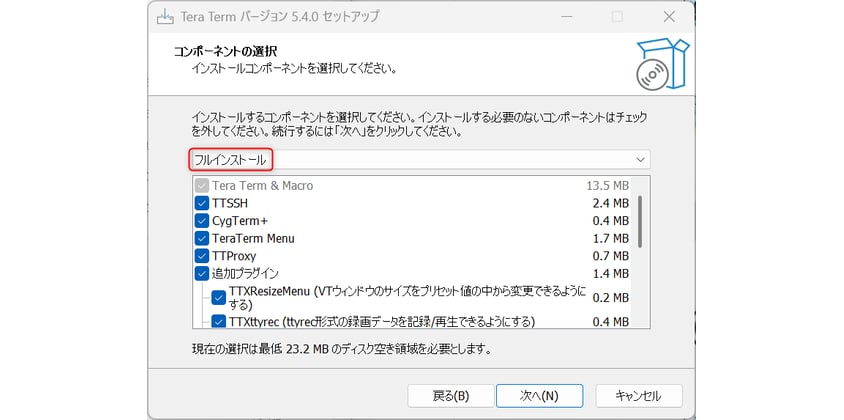
Task: Select the CygTerm+ row label
Action: coord(240,221)
